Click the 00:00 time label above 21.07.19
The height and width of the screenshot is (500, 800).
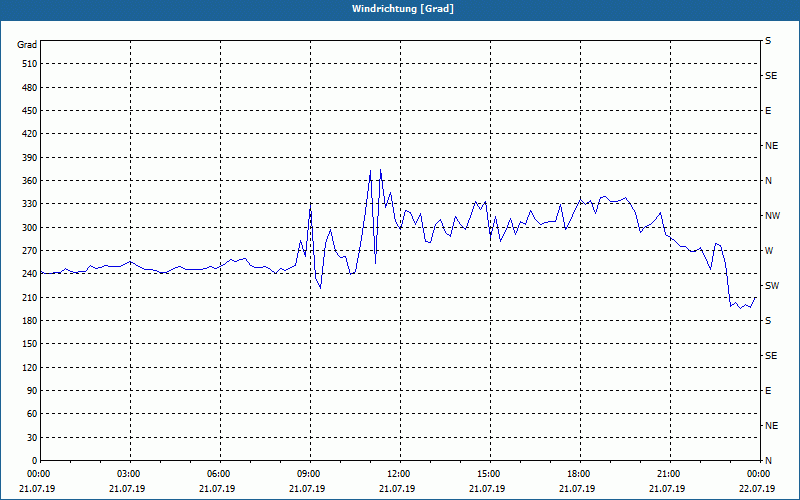click(x=39, y=474)
